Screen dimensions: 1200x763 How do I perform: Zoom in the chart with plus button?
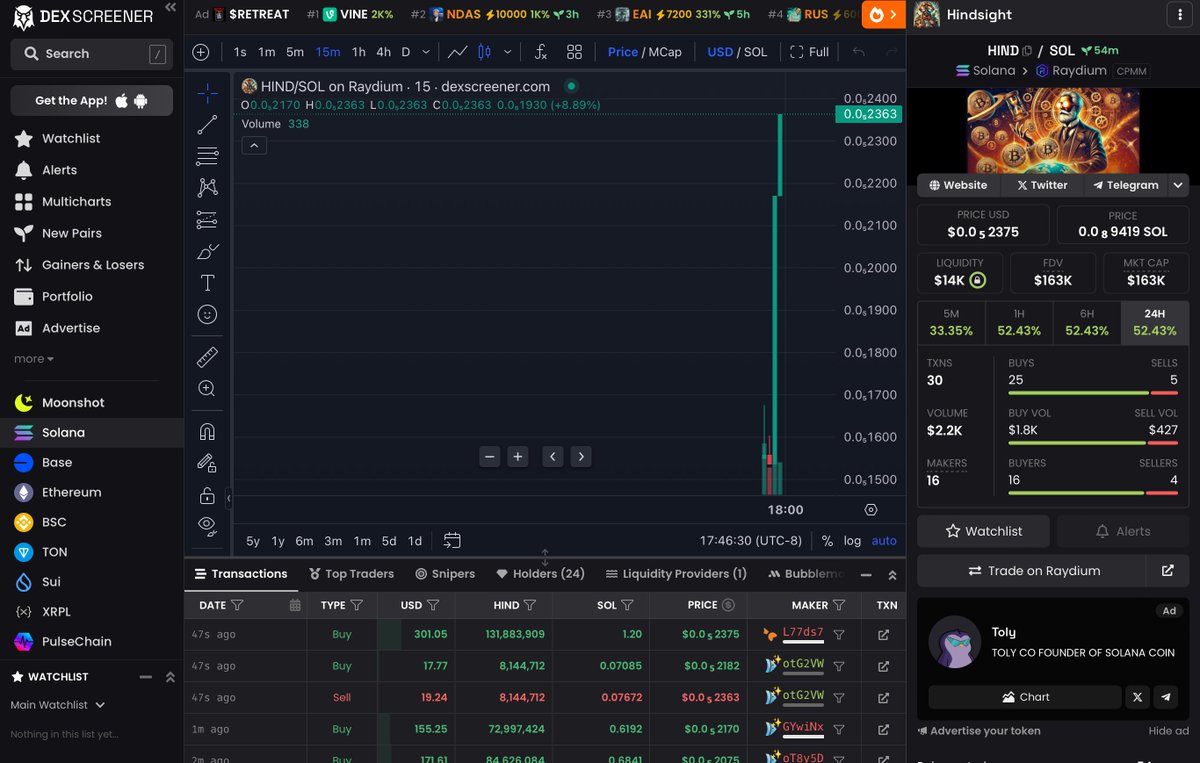coord(517,456)
